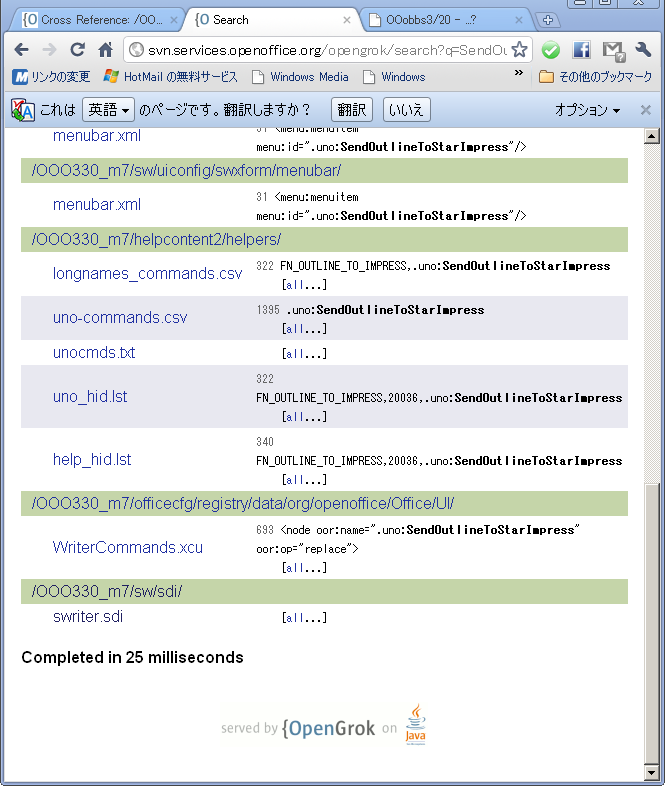Viewport: 665px width, 786px height.
Task: Open WriterCommands.xcu file link
Action: (x=127, y=547)
